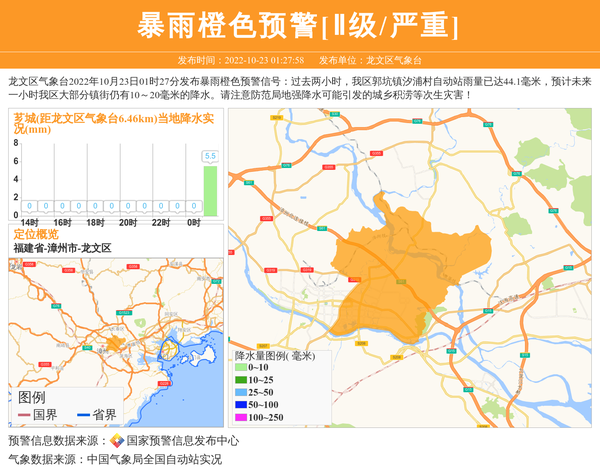Viewport: 600px width, 471px height.
Task: Select the 50~100 dark blue legend swatch
Action: (240, 404)
